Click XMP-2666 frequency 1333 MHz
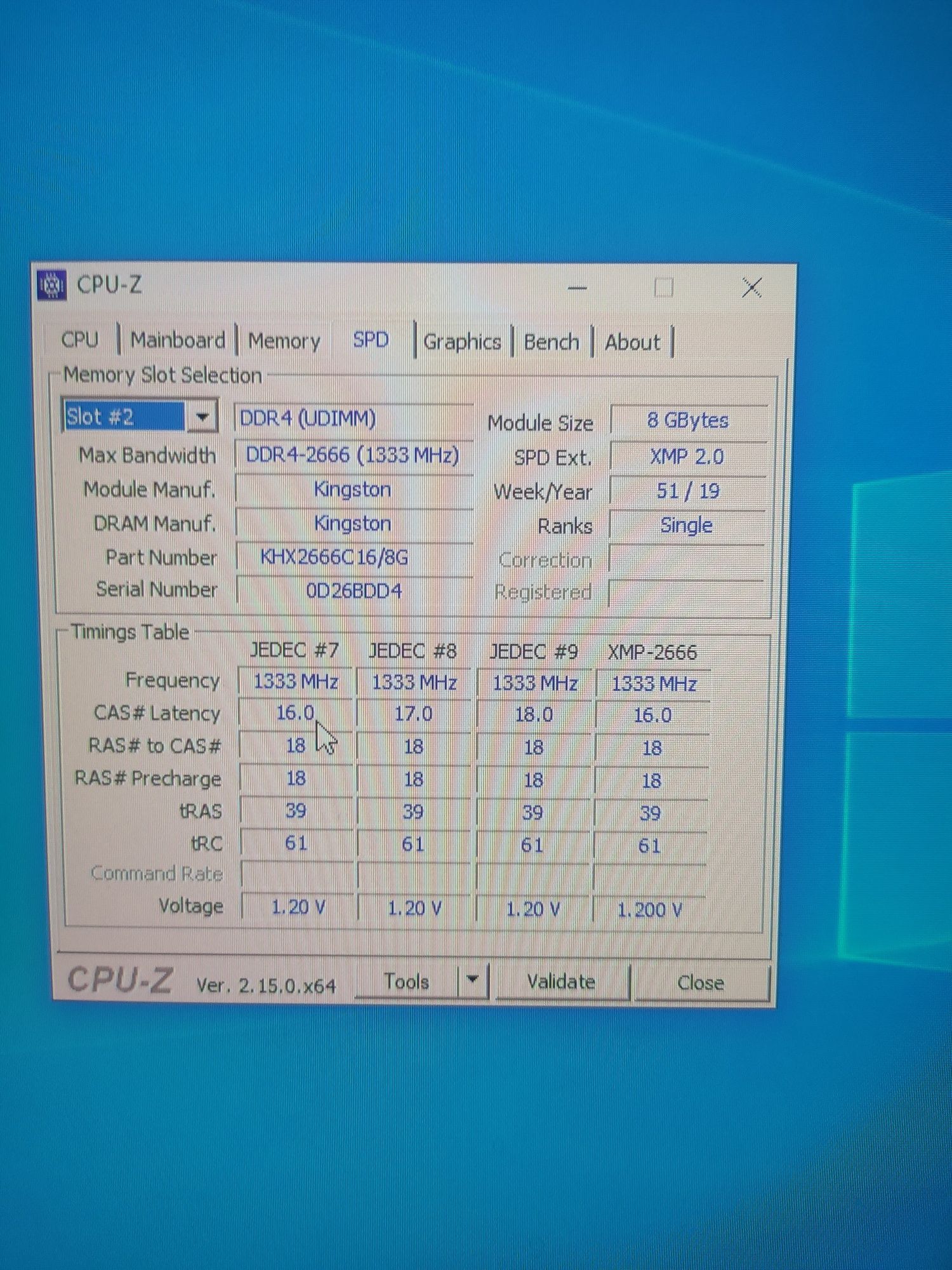This screenshot has width=952, height=1270. click(654, 684)
